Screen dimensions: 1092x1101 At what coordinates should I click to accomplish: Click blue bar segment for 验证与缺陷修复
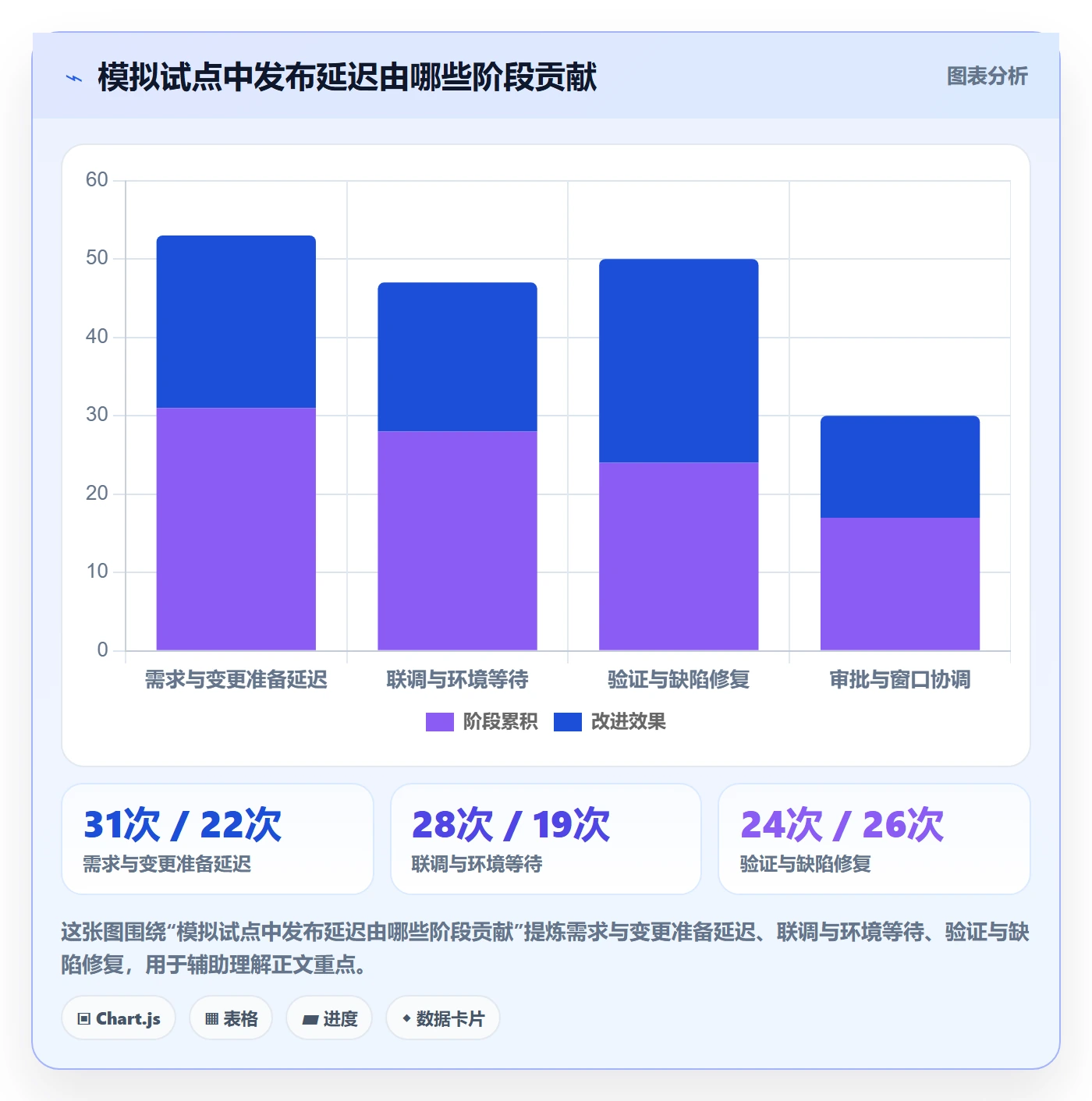(x=679, y=360)
